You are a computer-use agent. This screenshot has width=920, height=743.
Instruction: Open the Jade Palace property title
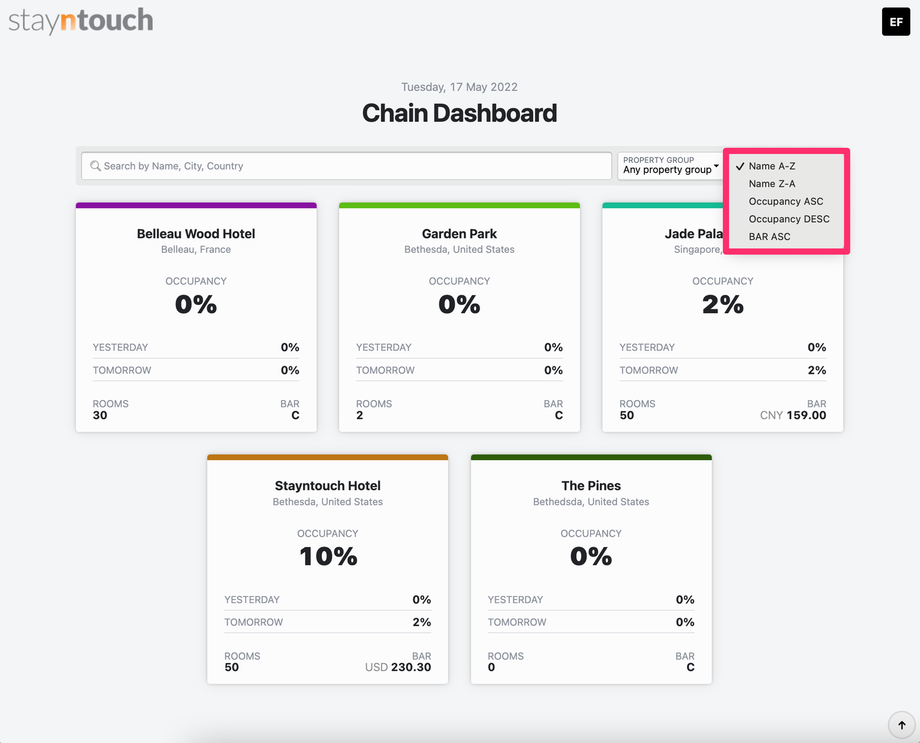click(x=694, y=234)
